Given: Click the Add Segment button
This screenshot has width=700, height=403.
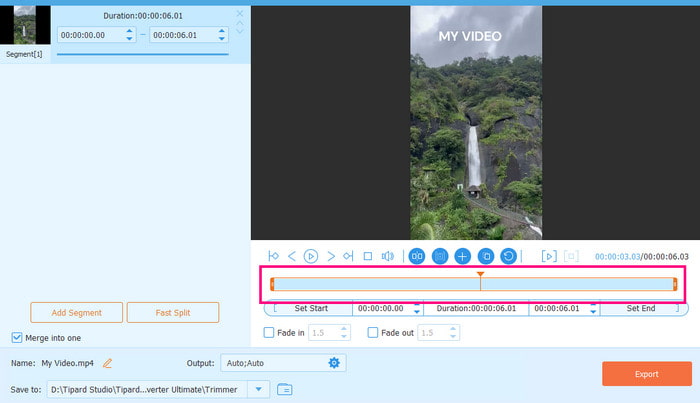Looking at the screenshot, I should (x=76, y=312).
